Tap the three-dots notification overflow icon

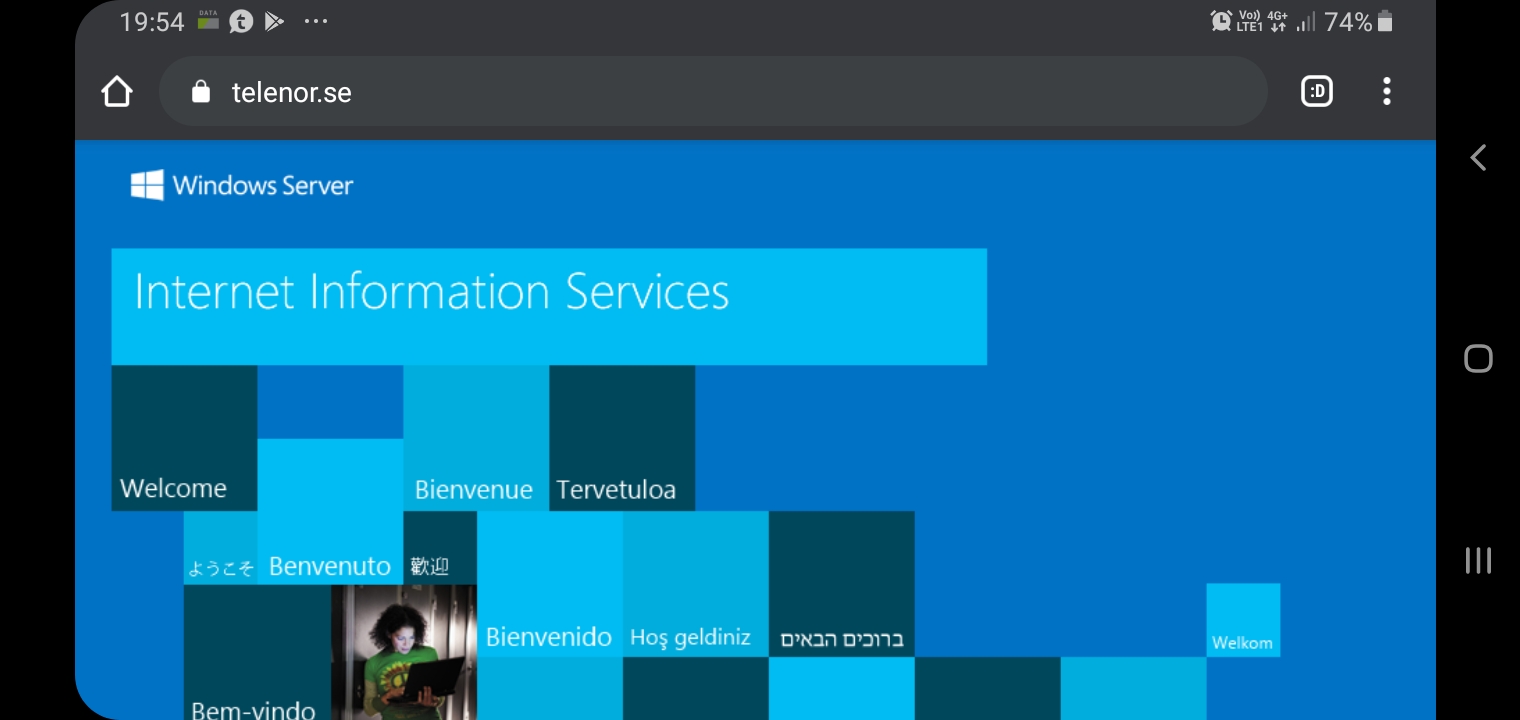point(316,21)
